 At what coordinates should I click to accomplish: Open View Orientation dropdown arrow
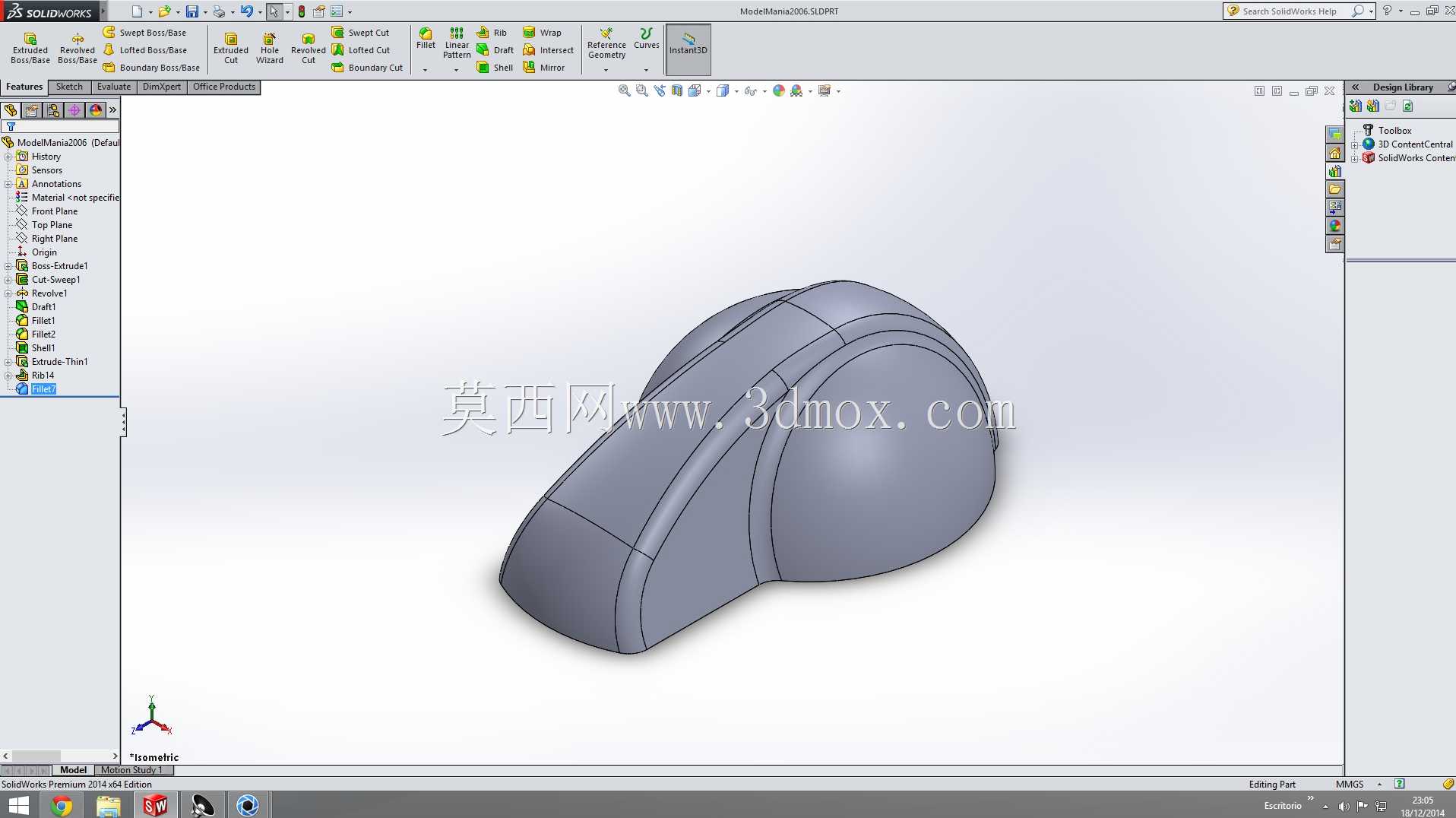[x=709, y=91]
